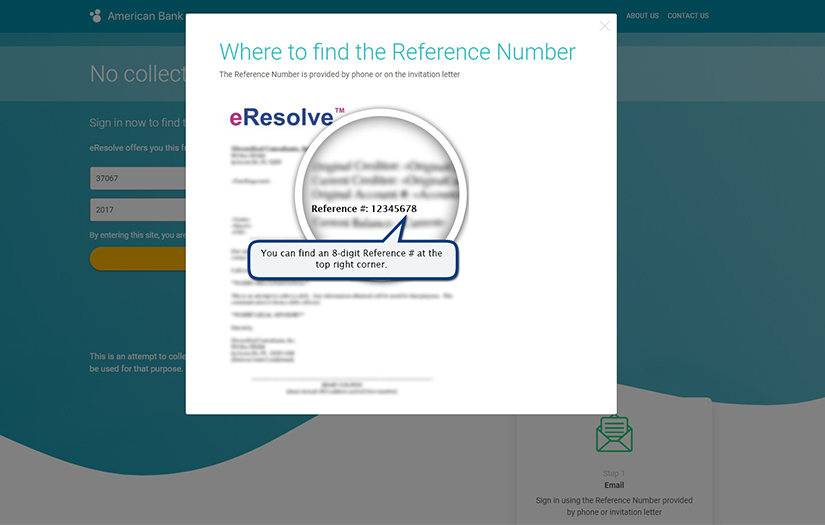The height and width of the screenshot is (525, 825).
Task: Click the '8-digit Reference #' callout bubble
Action: coord(353,259)
